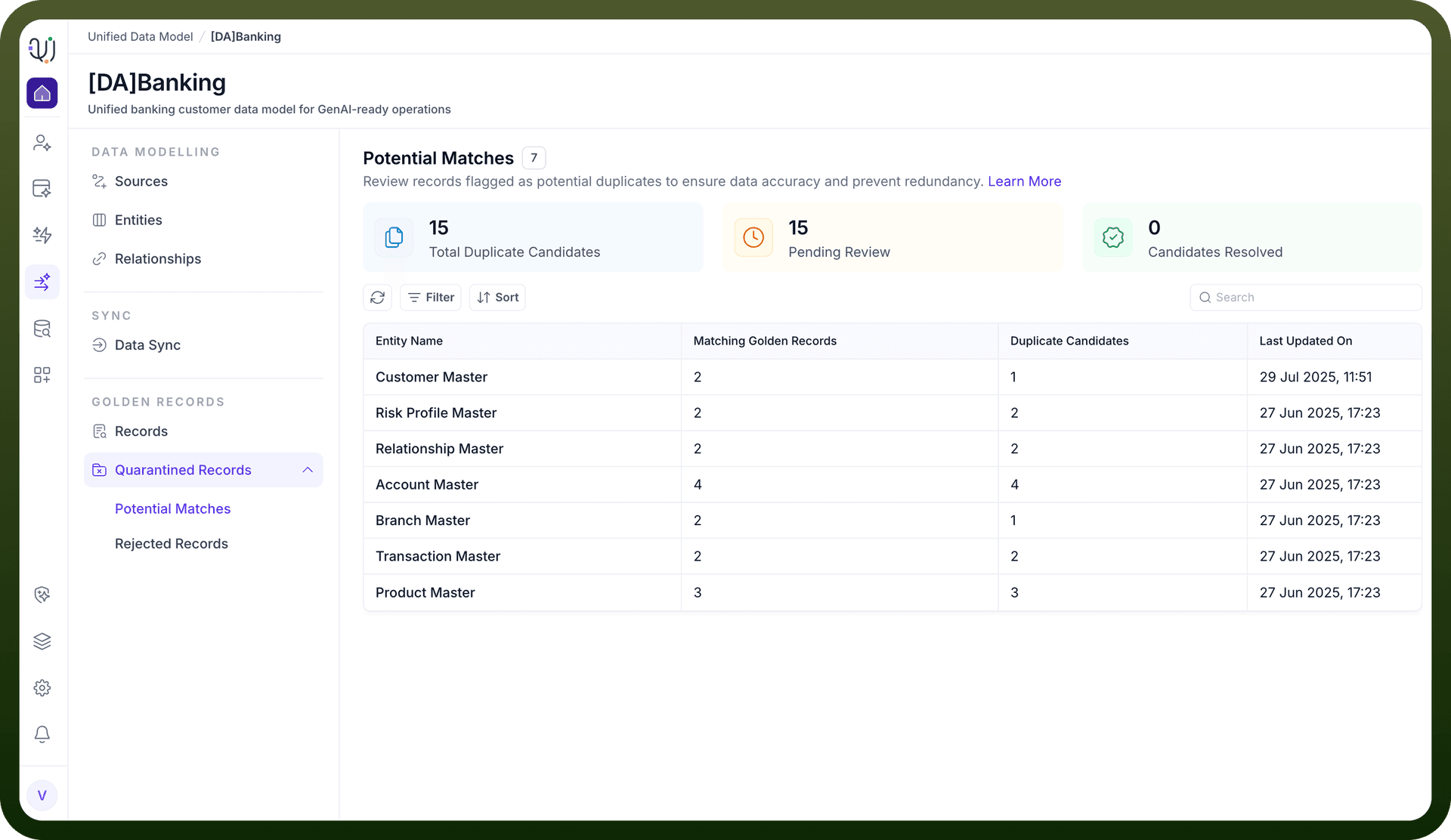
Task: Open the Account Master row
Action: [893, 485]
